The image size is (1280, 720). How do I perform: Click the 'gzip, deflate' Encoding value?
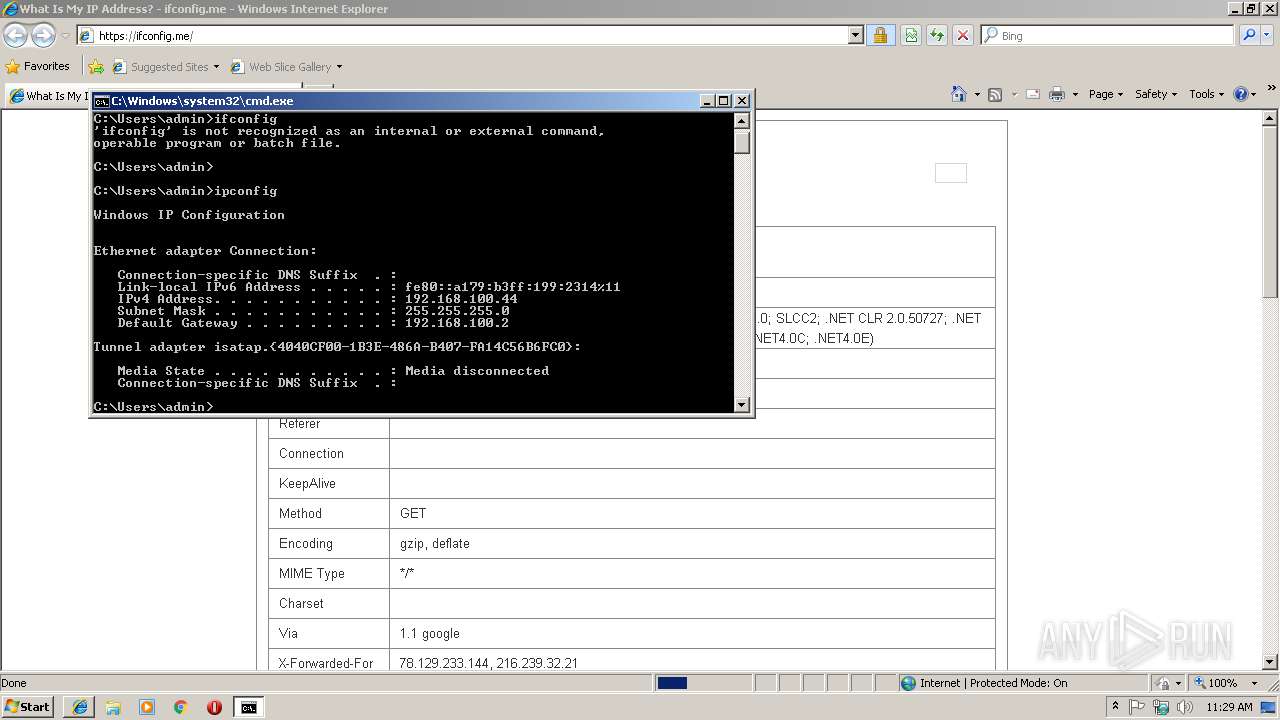pyautogui.click(x=435, y=544)
